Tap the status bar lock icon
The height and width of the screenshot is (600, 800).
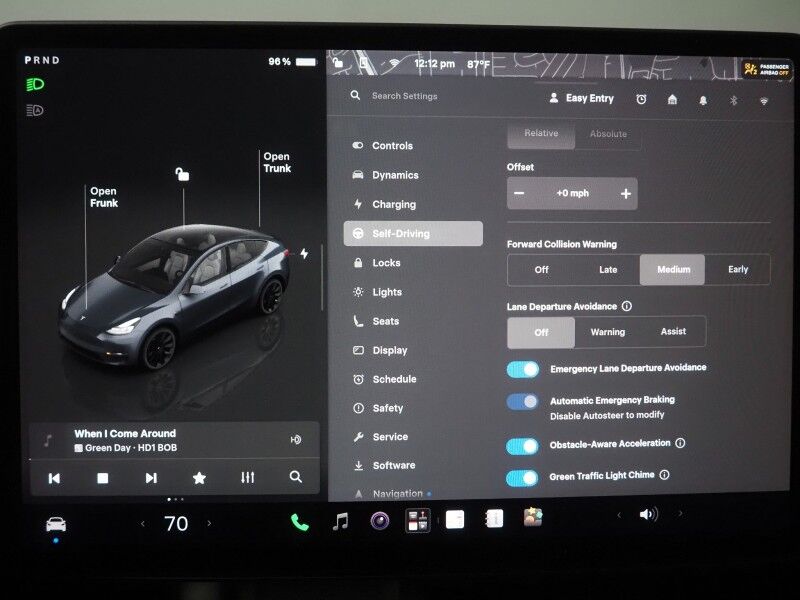click(x=337, y=63)
